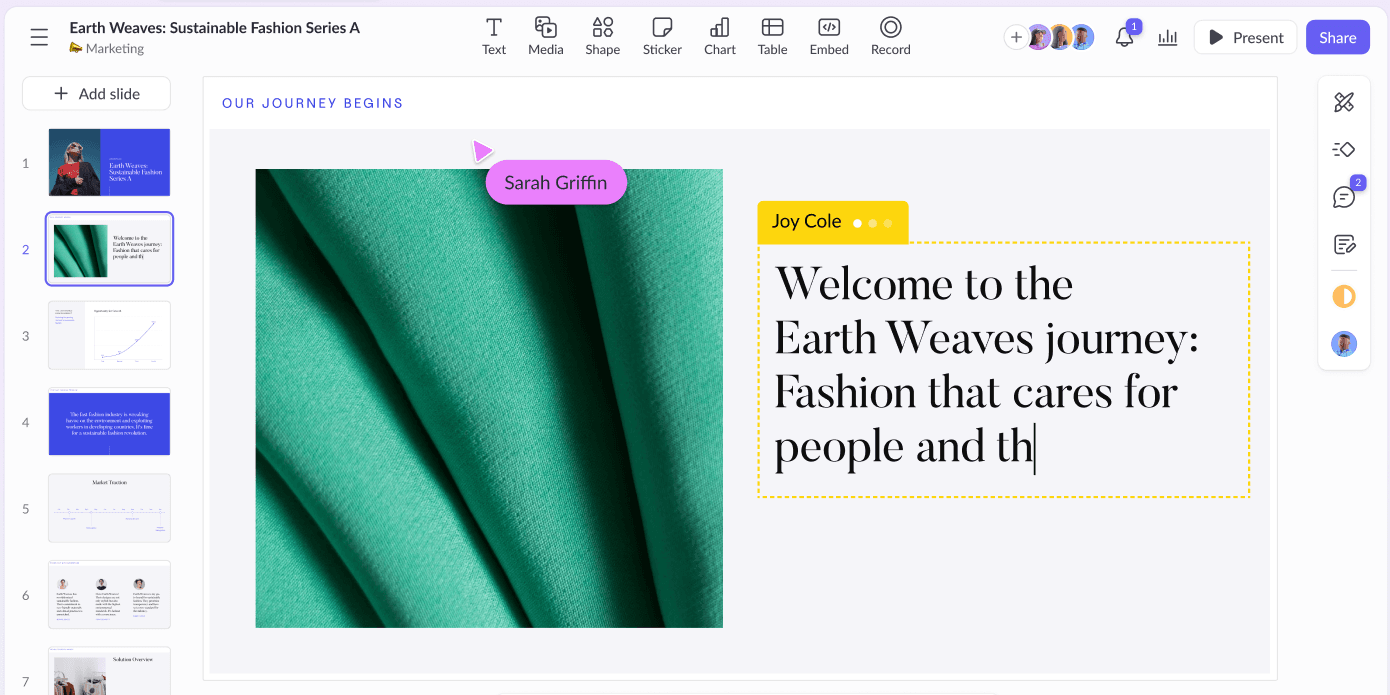Open the notifications bell
The height and width of the screenshot is (695, 1390).
tap(1124, 38)
